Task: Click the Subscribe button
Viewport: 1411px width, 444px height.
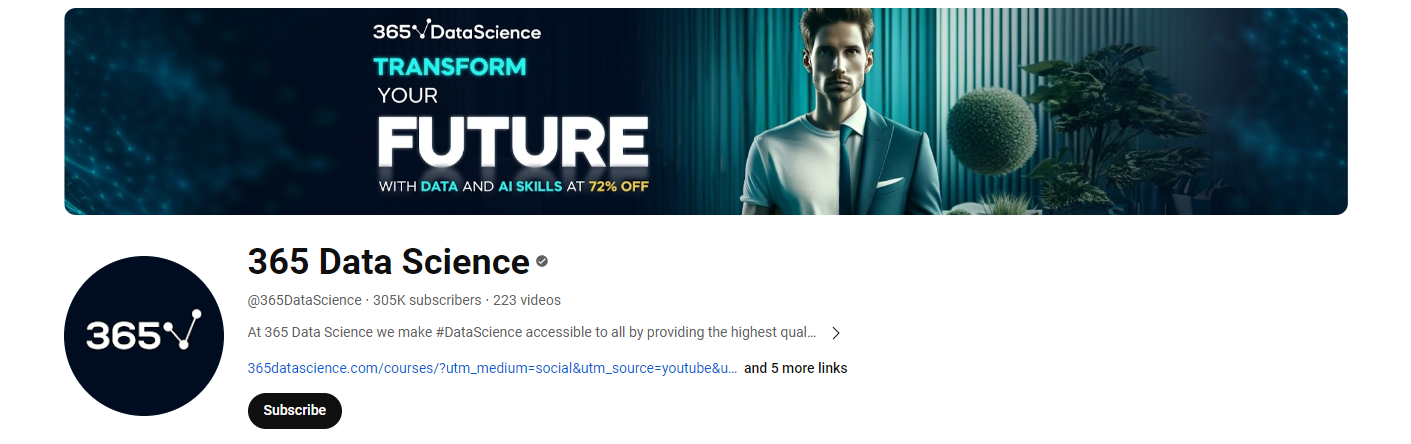Action: 294,411
